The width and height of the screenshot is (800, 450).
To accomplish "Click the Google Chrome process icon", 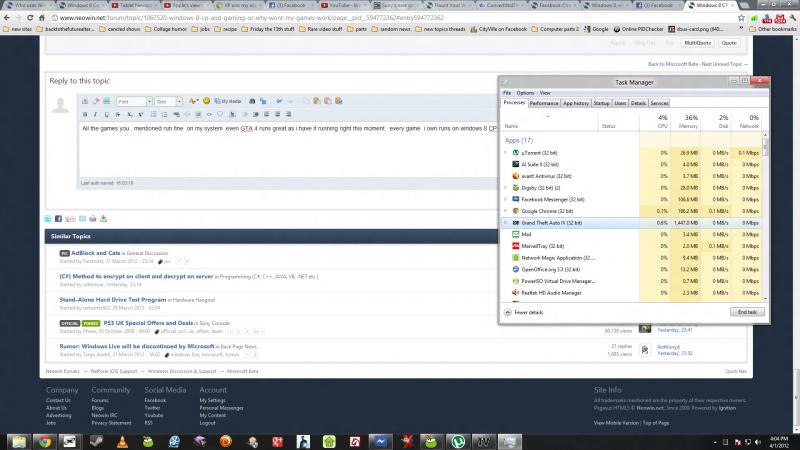I will [515, 211].
